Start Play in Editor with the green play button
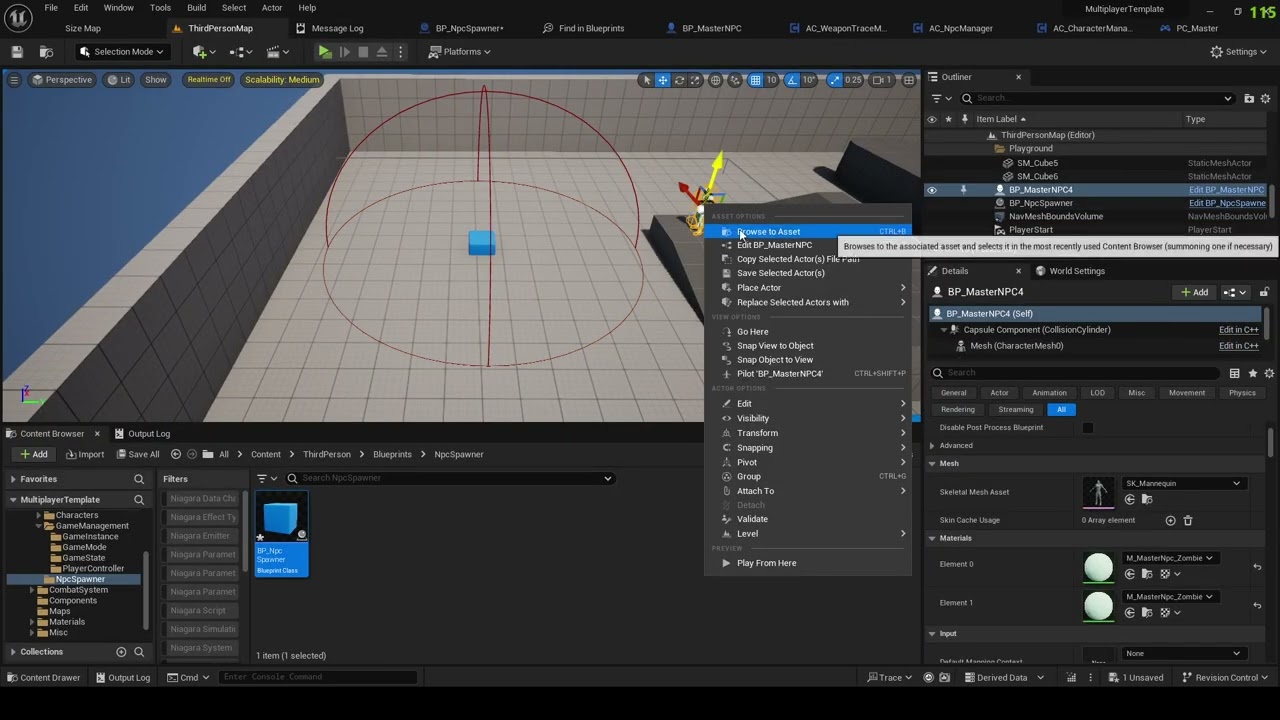The width and height of the screenshot is (1280, 720). tap(325, 52)
